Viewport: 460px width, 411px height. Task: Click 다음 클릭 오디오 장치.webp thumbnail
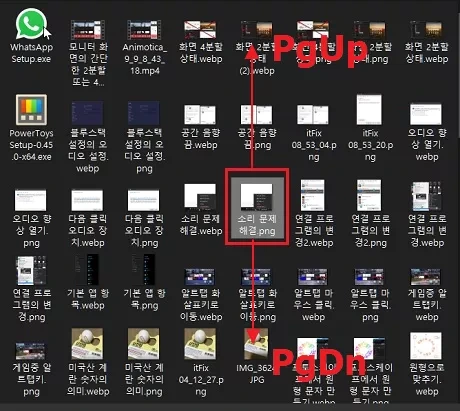[87, 200]
